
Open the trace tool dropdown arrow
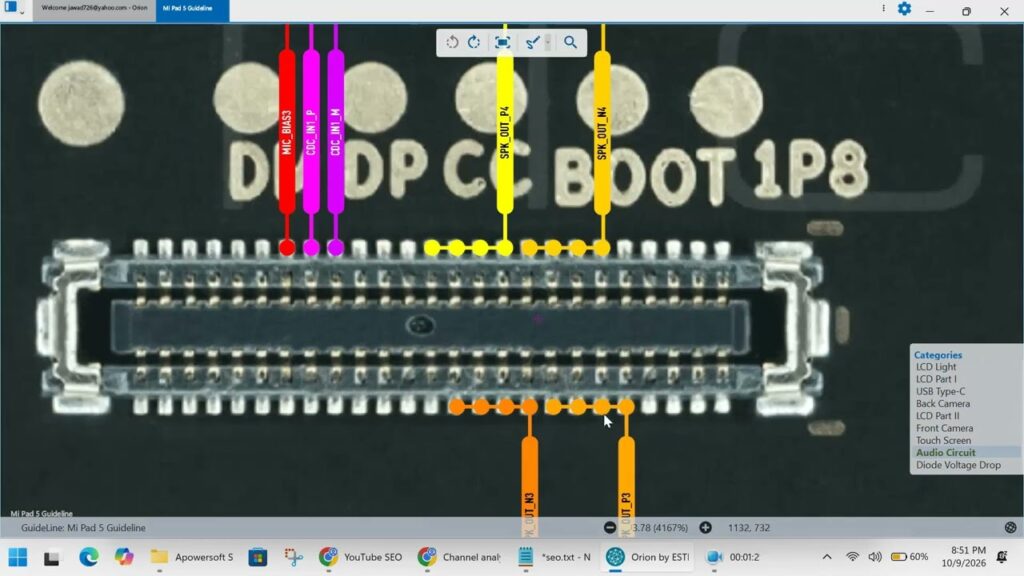(x=548, y=42)
